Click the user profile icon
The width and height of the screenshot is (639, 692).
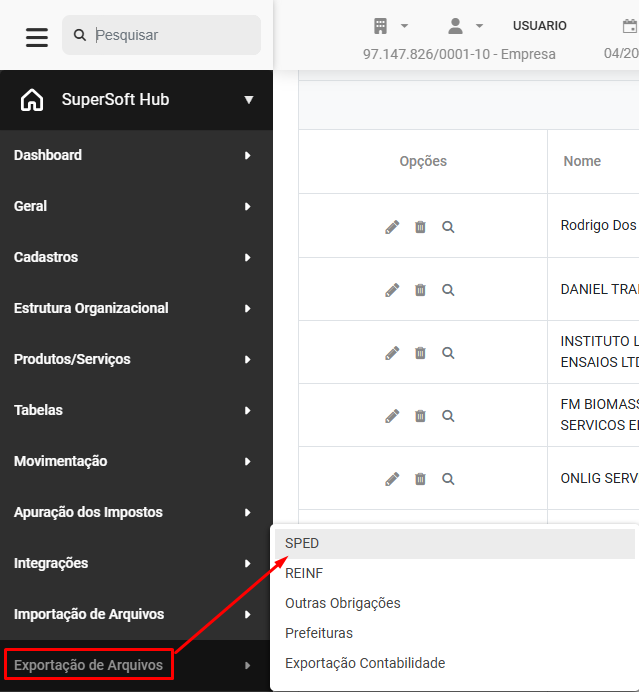point(455,26)
